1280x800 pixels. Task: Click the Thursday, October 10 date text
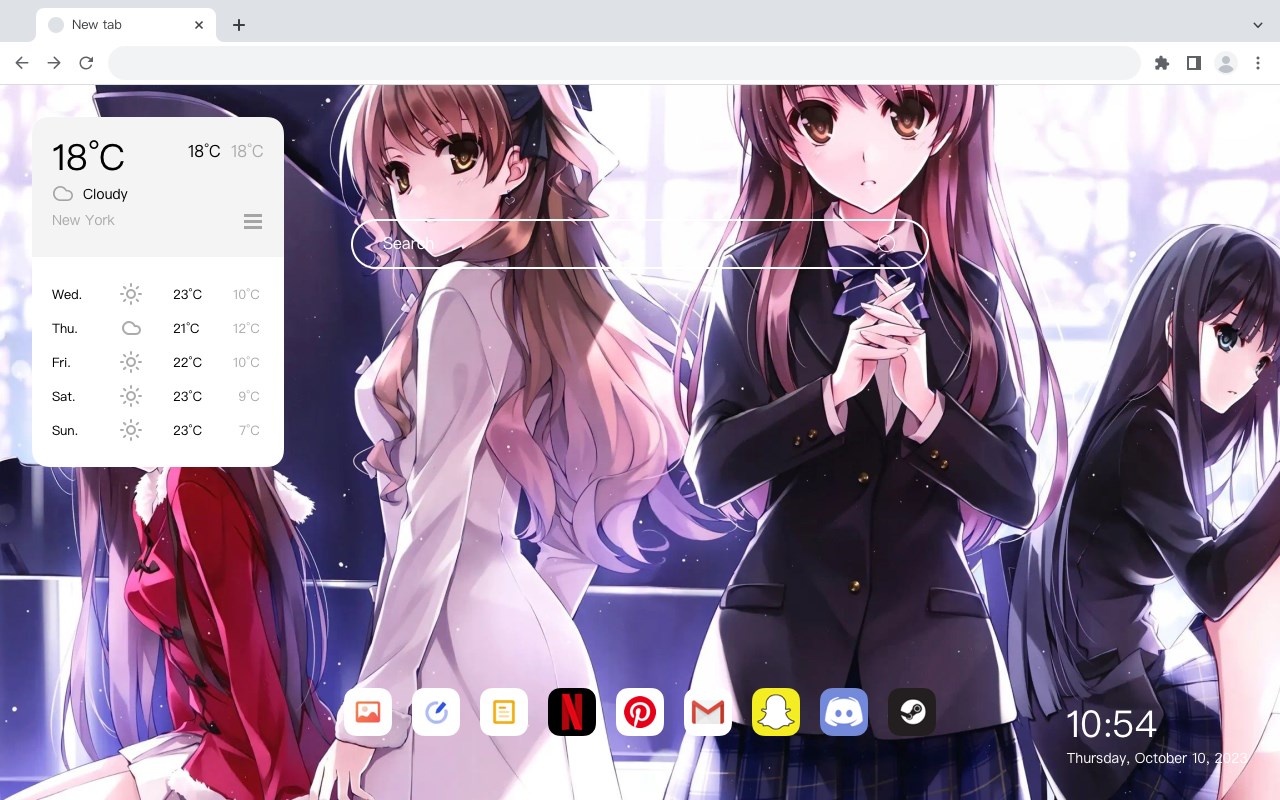[1157, 758]
